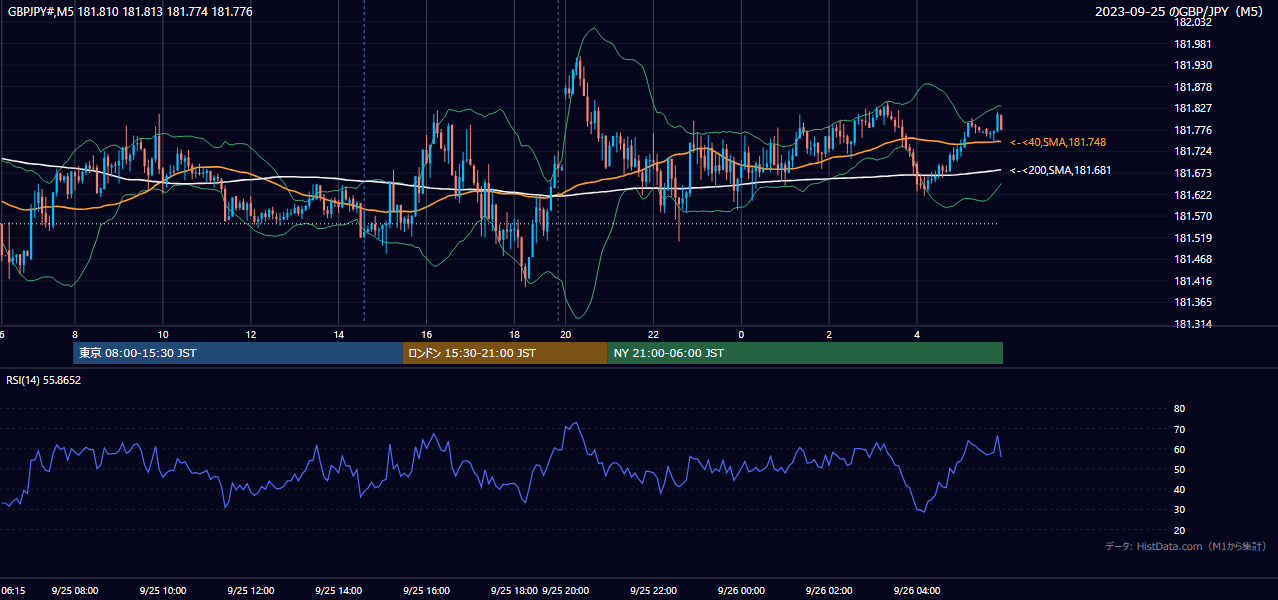Viewport: 1278px width, 600px height.
Task: Click the NY 21:00-06:00 JST session bar
Action: 805,353
